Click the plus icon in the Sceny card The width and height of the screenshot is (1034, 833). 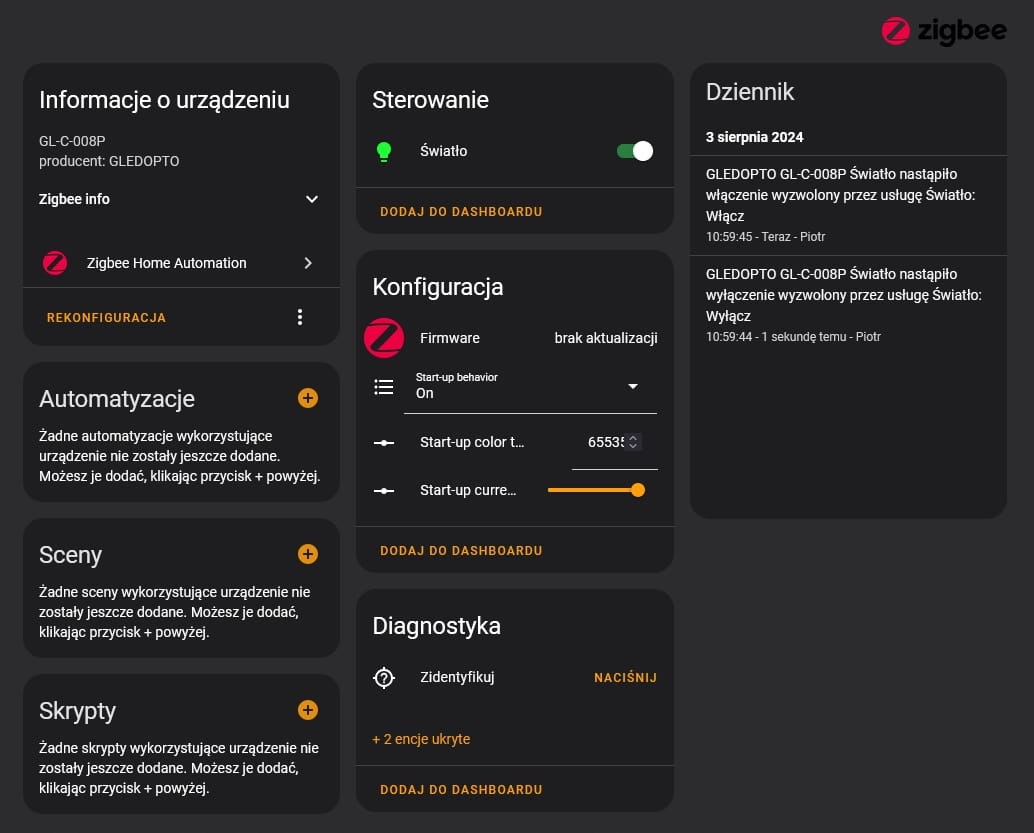pos(307,554)
